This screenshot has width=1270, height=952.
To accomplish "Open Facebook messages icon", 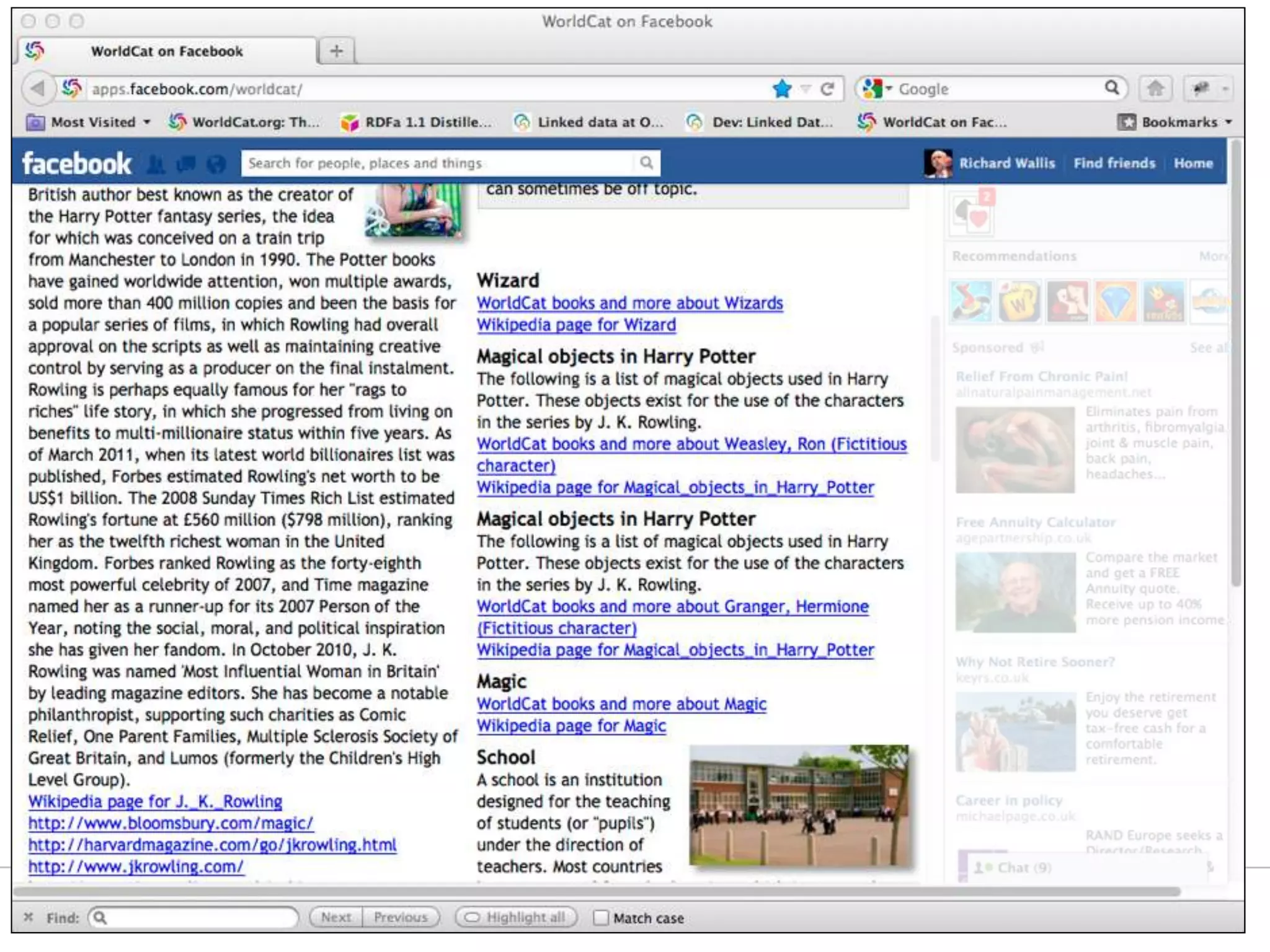I will [x=186, y=164].
